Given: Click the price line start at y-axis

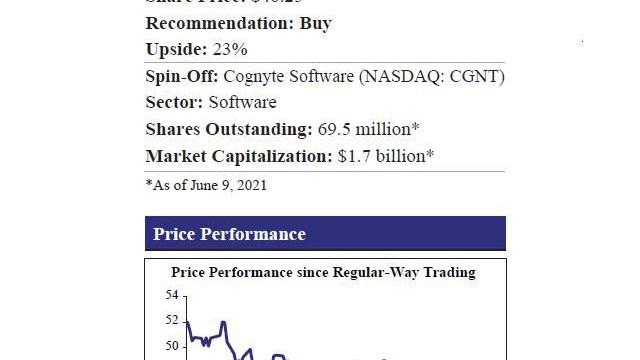Looking at the screenshot, I should [188, 323].
